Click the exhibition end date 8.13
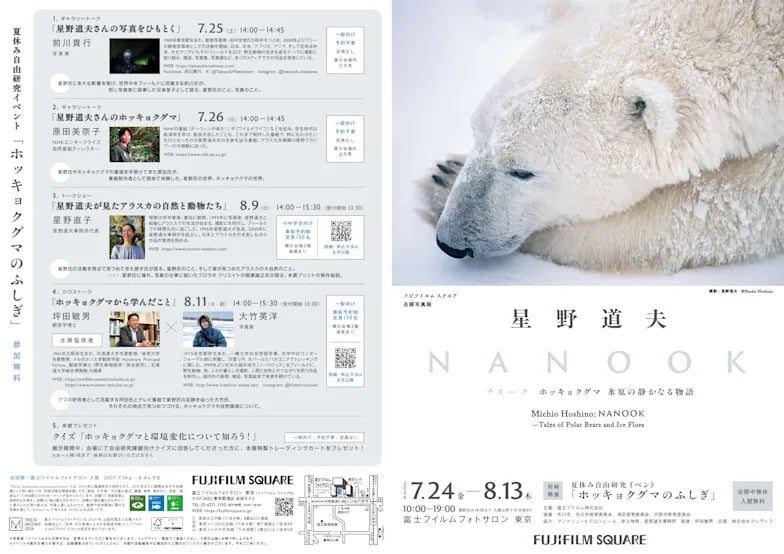 [x=504, y=491]
